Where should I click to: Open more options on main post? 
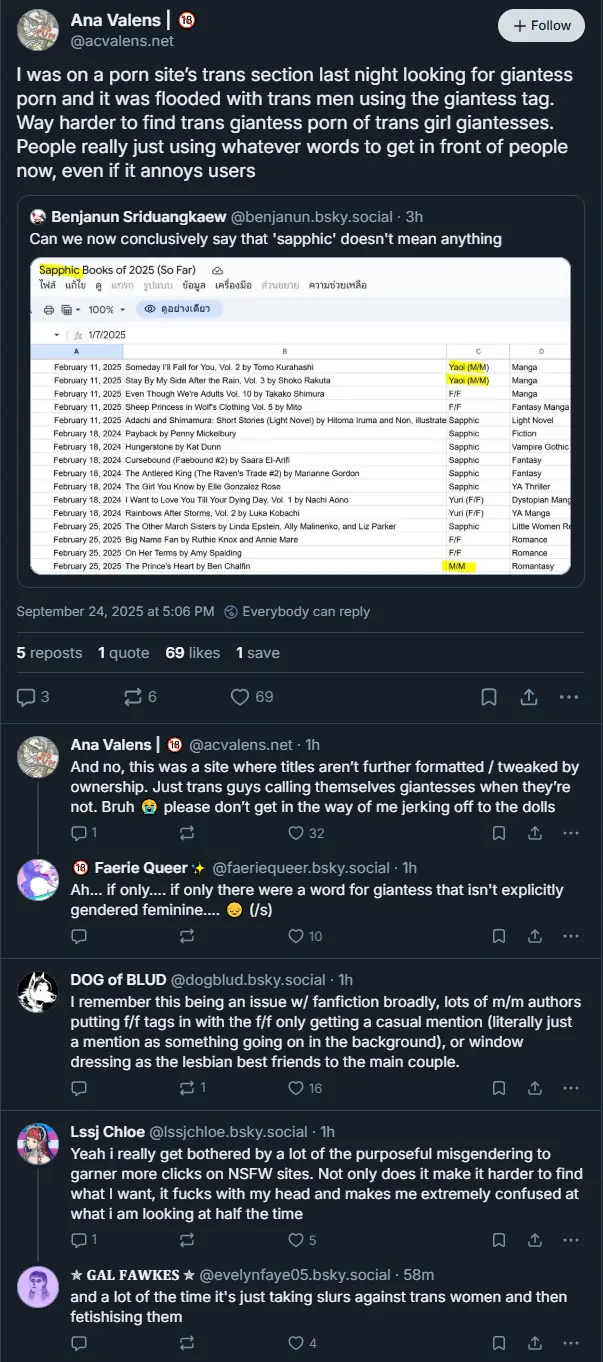click(569, 696)
